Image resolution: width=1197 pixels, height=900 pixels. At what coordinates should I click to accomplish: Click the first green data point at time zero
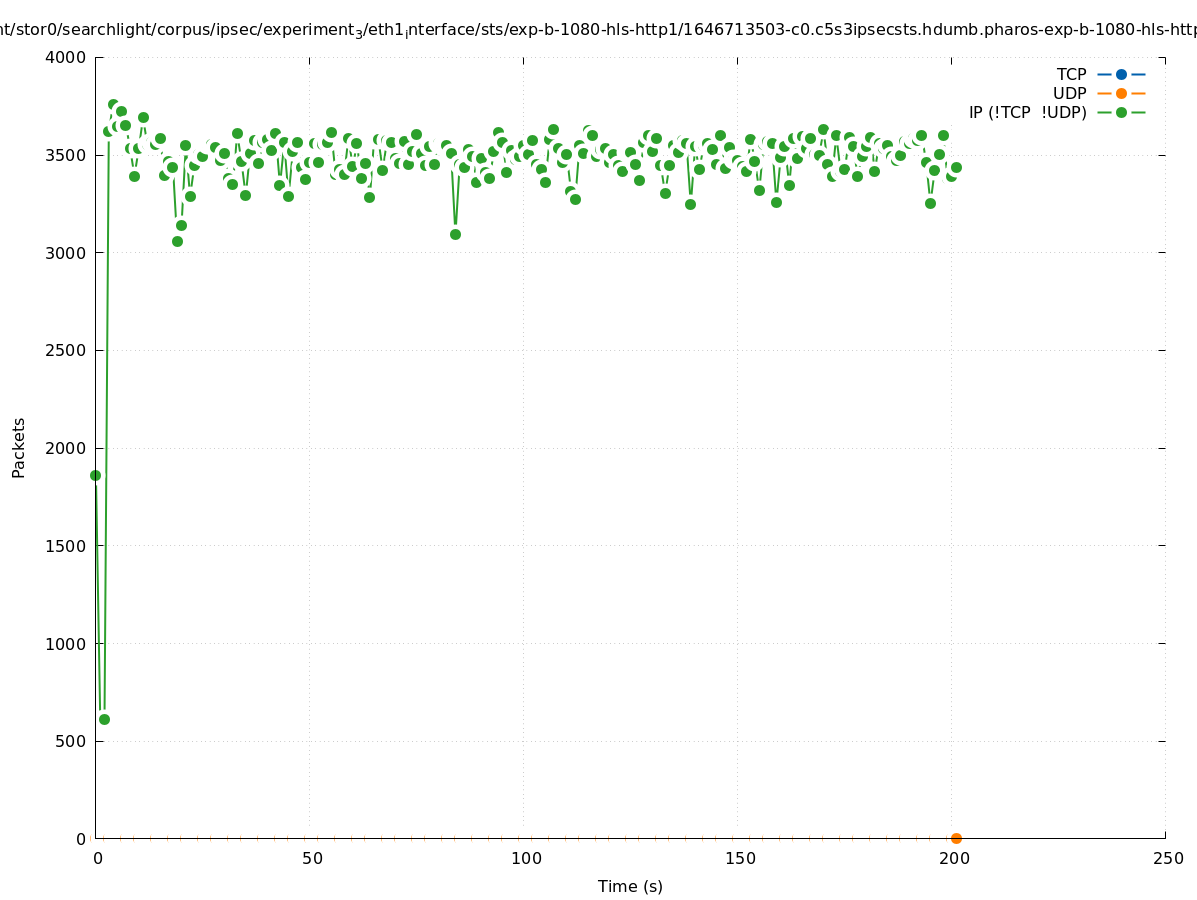click(95, 475)
